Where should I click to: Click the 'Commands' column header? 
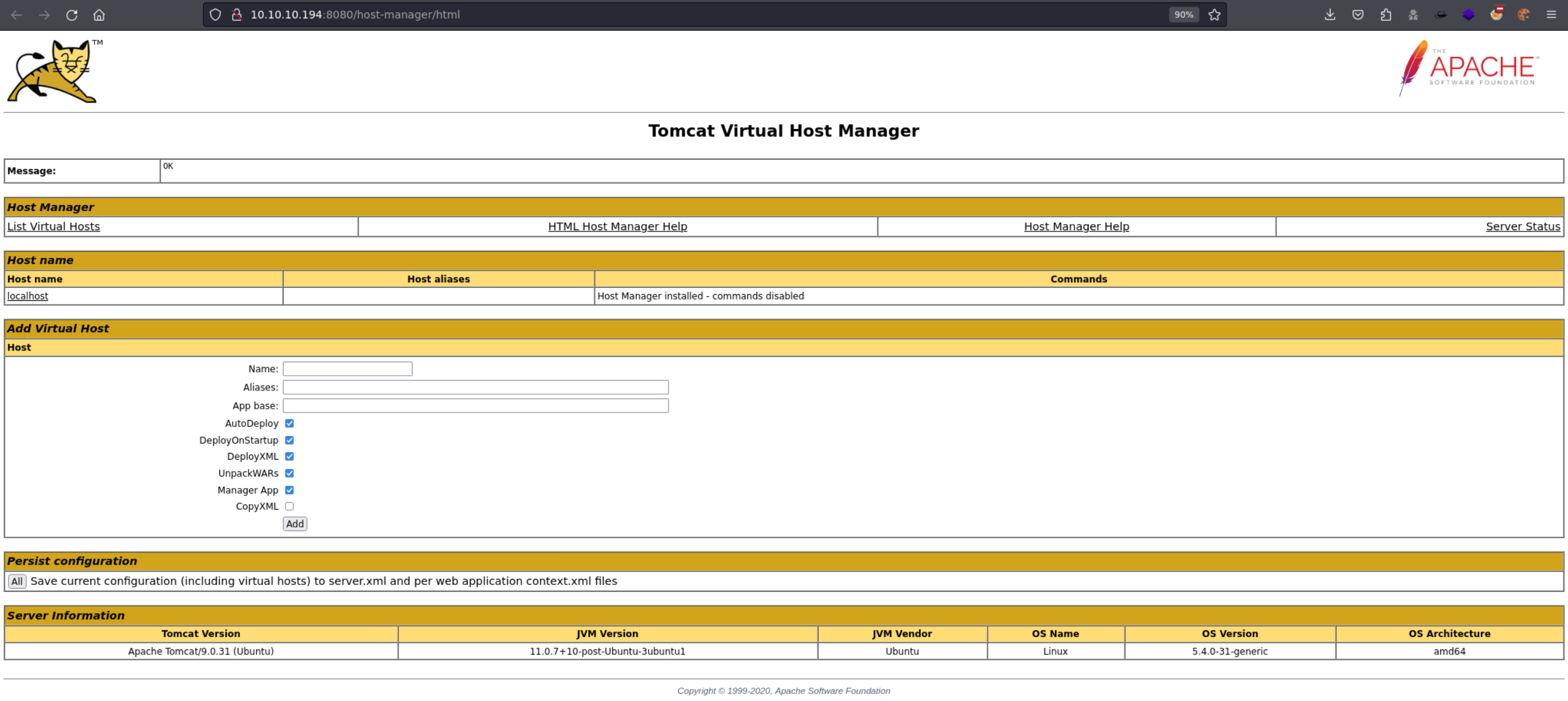pyautogui.click(x=1079, y=279)
